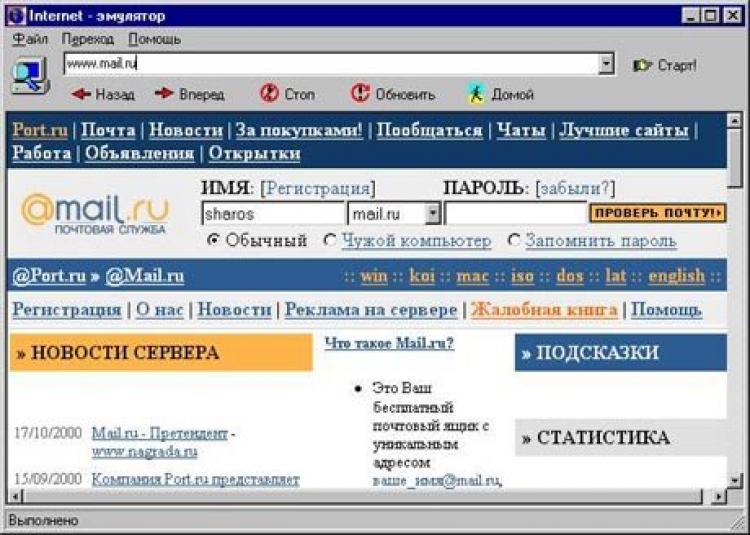Click the Что такое Mail.ru? link
The height and width of the screenshot is (535, 750).
click(x=389, y=343)
